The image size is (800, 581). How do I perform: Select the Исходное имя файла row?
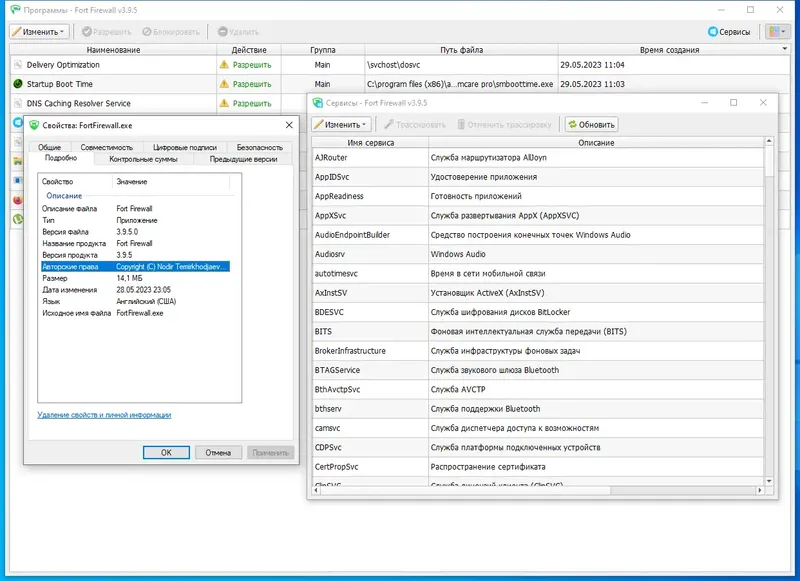pyautogui.click(x=135, y=313)
